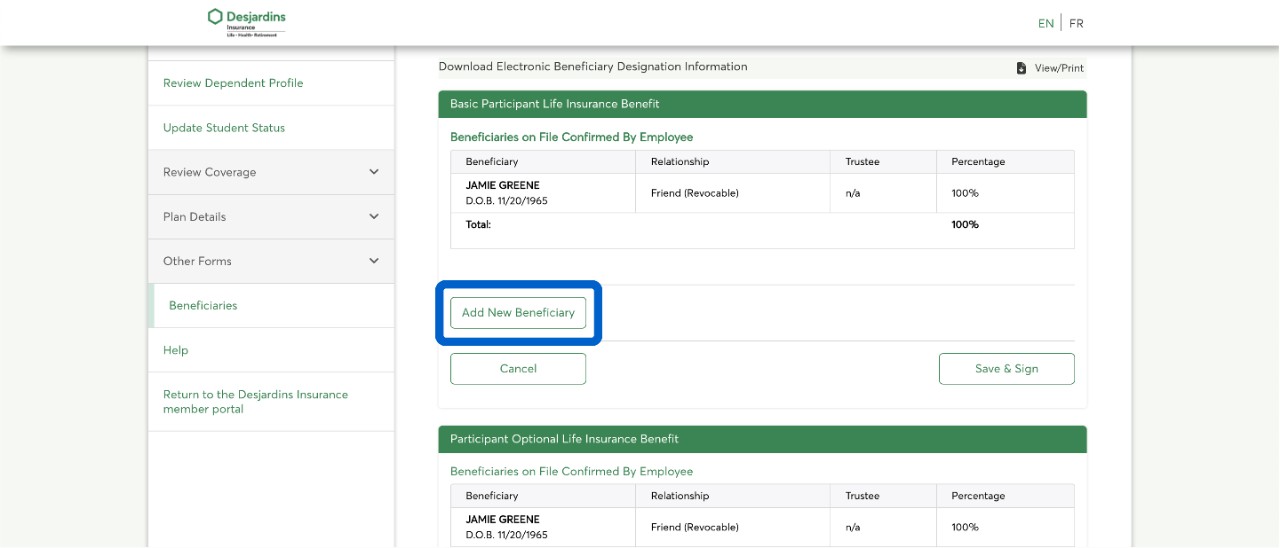The image size is (1280, 548).
Task: Expand the Plan Details chevron
Action: (x=374, y=217)
